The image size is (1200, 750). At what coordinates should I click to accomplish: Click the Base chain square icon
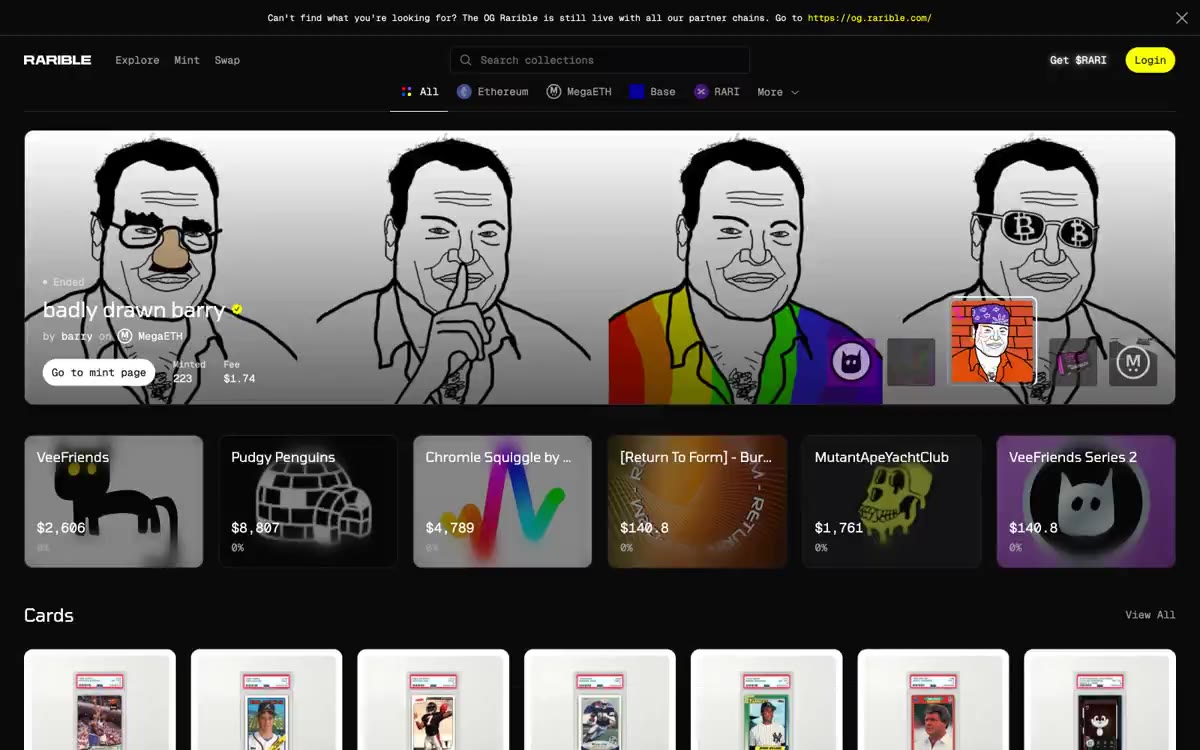(x=636, y=91)
